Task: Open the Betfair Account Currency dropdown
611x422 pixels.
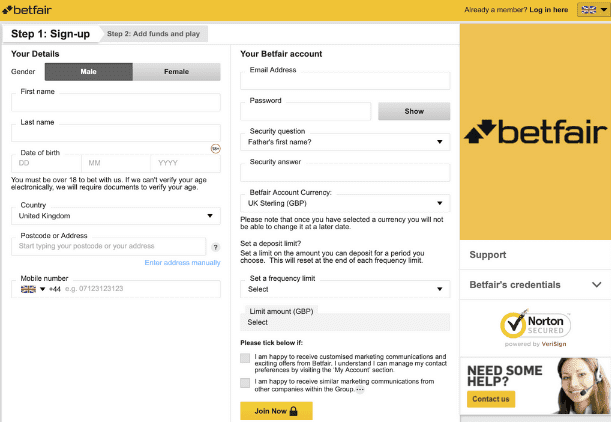Action: coord(345,203)
